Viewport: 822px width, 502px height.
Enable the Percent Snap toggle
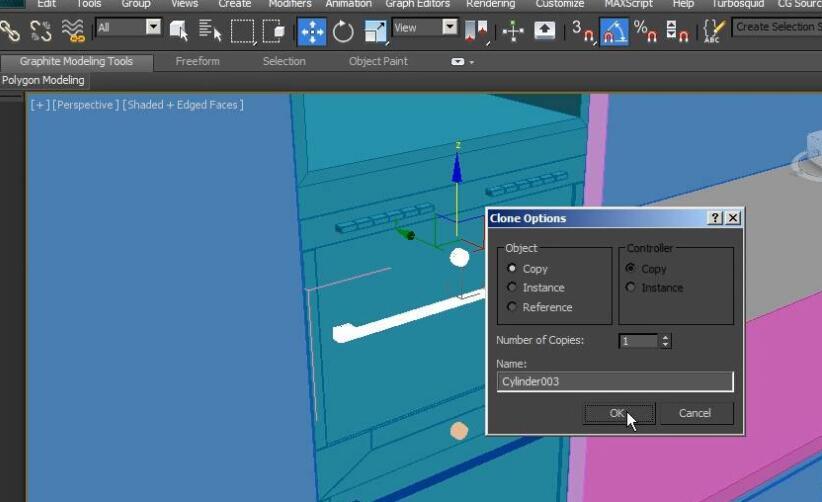(645, 31)
